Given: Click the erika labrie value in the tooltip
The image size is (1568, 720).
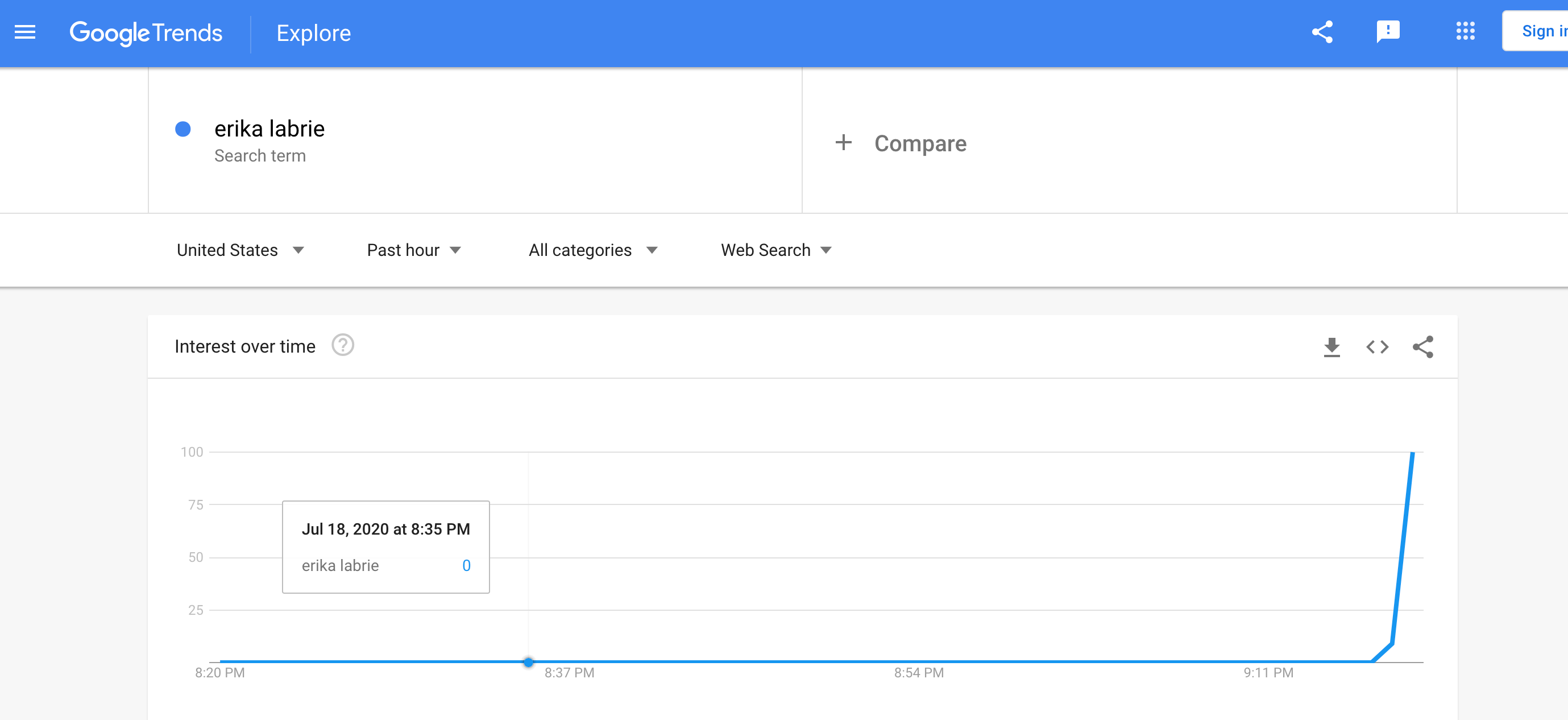Looking at the screenshot, I should (467, 565).
